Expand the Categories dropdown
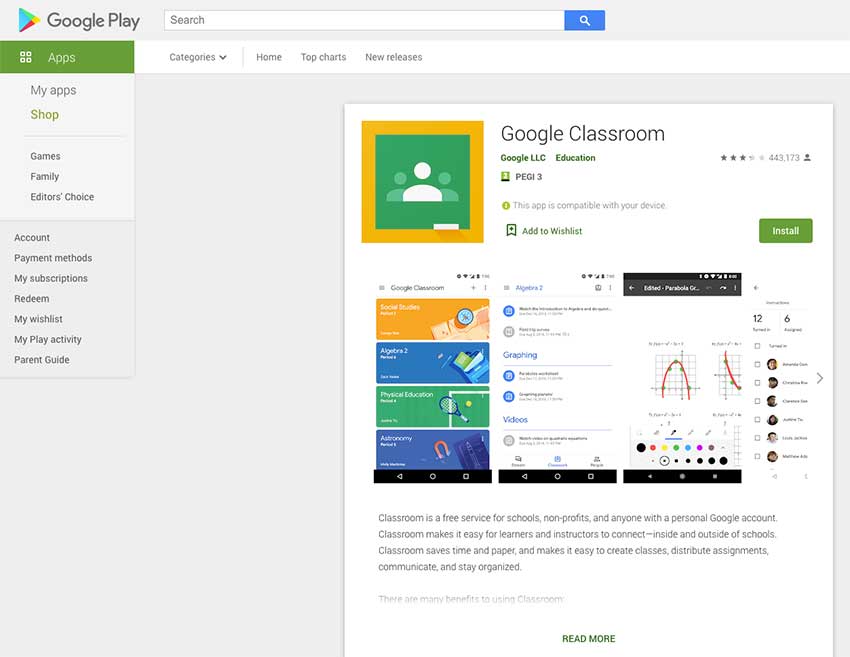This screenshot has width=850, height=657. pyautogui.click(x=197, y=57)
